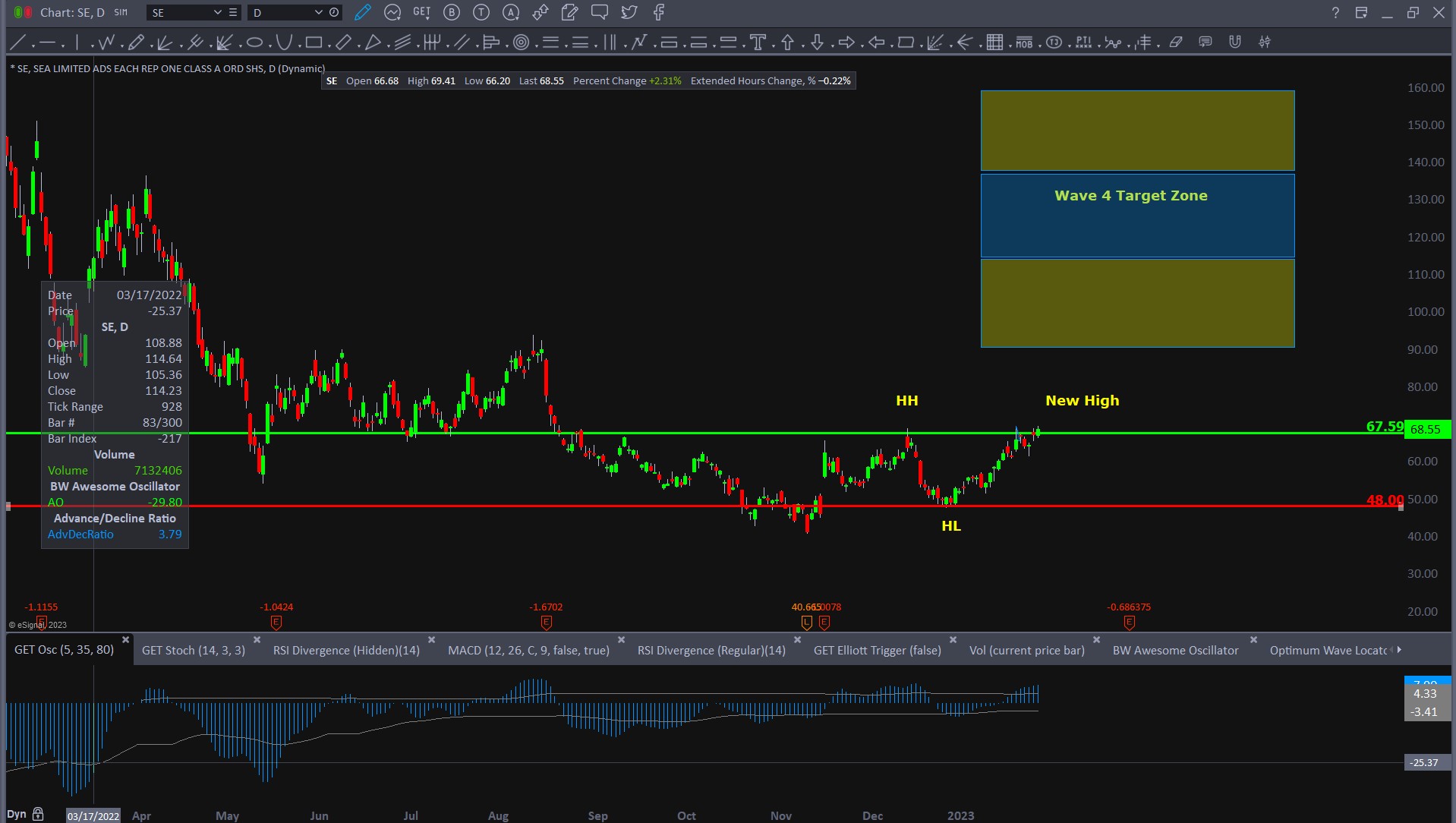Image resolution: width=1456 pixels, height=823 pixels.
Task: Pick the eraser tool in drawing toolbar
Action: click(1176, 43)
